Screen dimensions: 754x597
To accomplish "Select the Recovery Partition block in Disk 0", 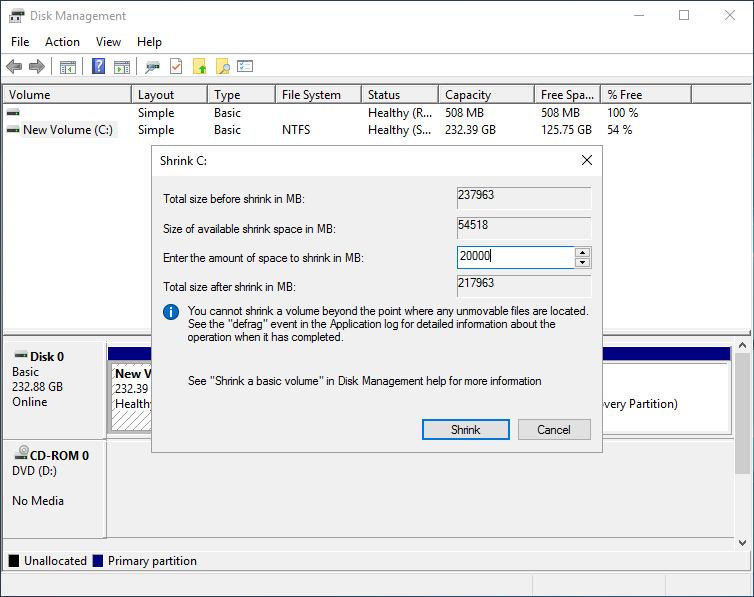I will click(666, 397).
